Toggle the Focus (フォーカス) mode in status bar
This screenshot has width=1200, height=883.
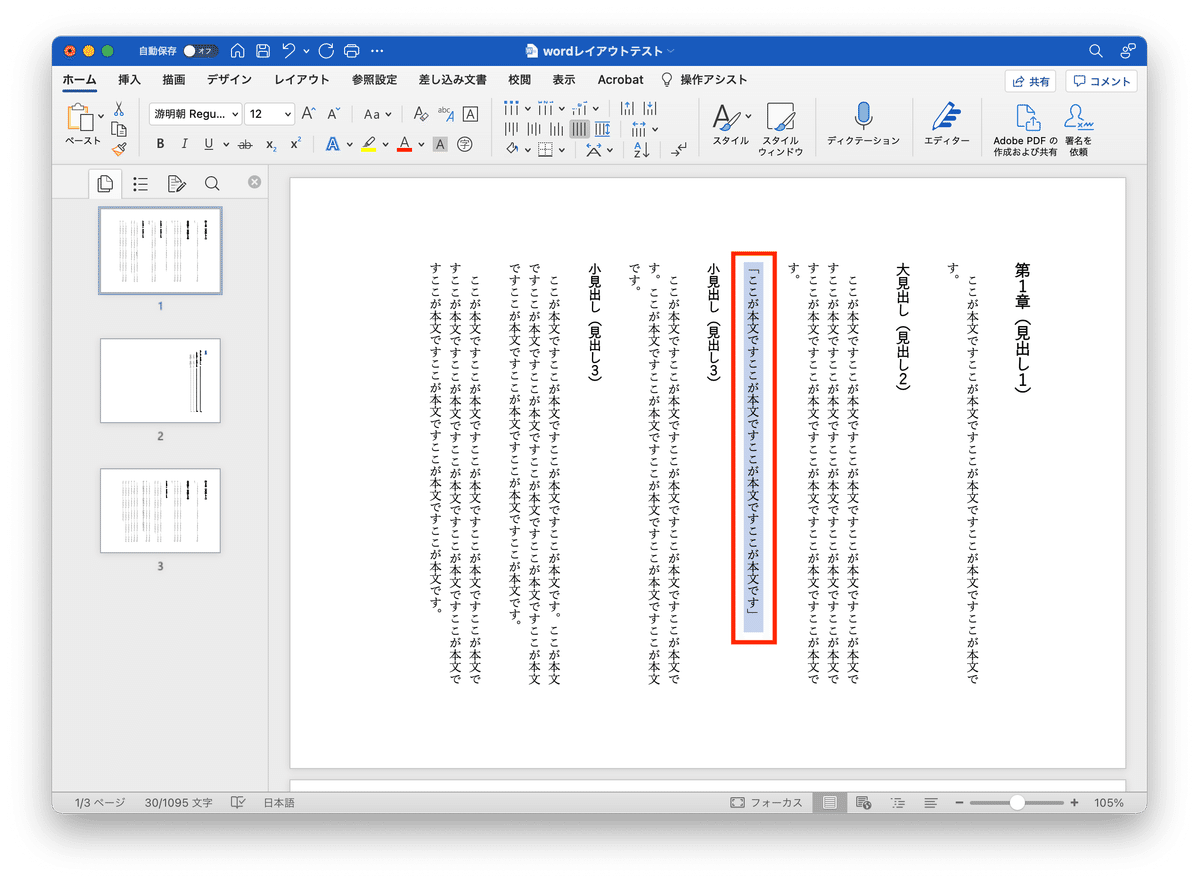[766, 802]
